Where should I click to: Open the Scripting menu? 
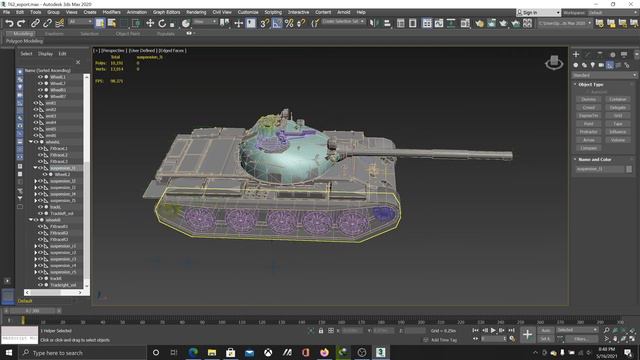tap(273, 12)
